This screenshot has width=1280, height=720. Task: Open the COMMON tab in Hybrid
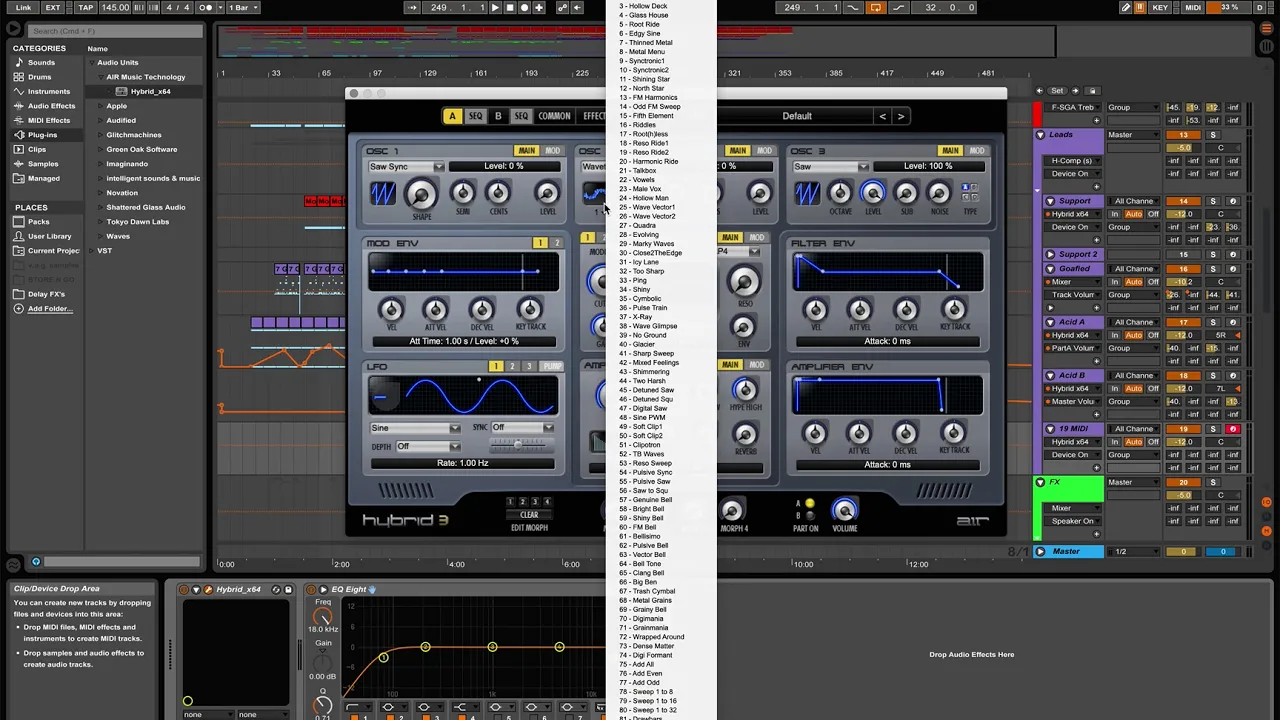tap(554, 116)
